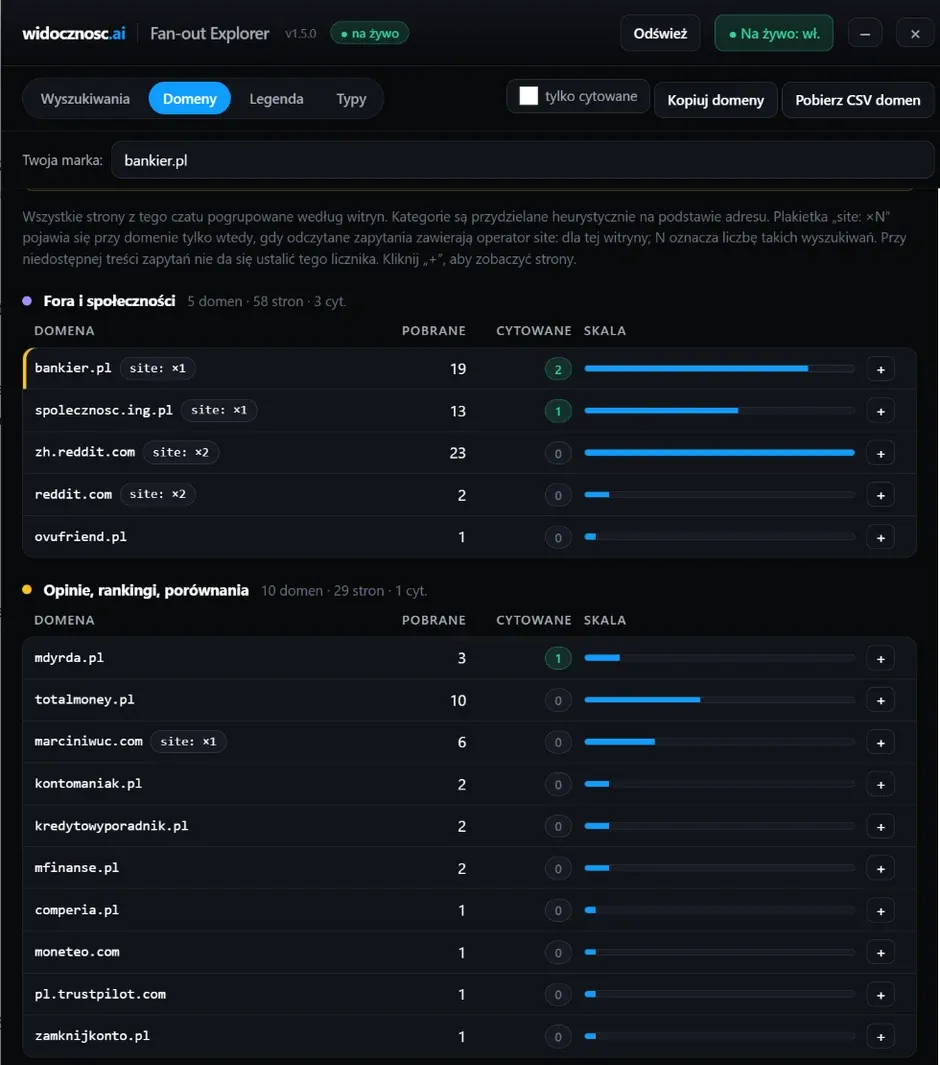Click the bankier.pl domain name in table
The image size is (940, 1065).
pyautogui.click(x=73, y=368)
